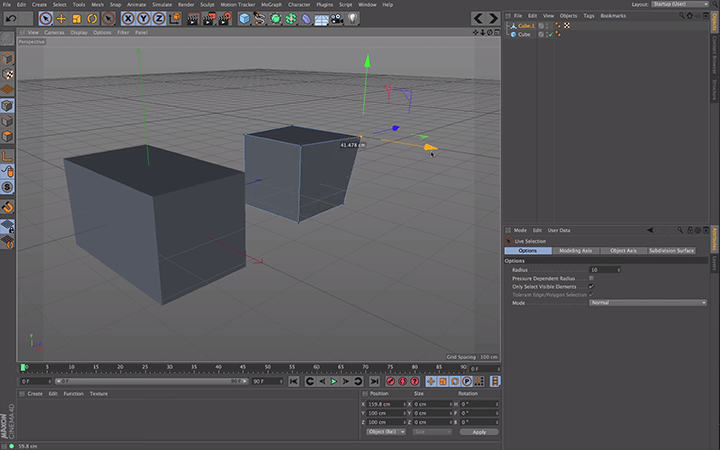
Task: Open the spline pen tool icon
Action: [x=260, y=19]
